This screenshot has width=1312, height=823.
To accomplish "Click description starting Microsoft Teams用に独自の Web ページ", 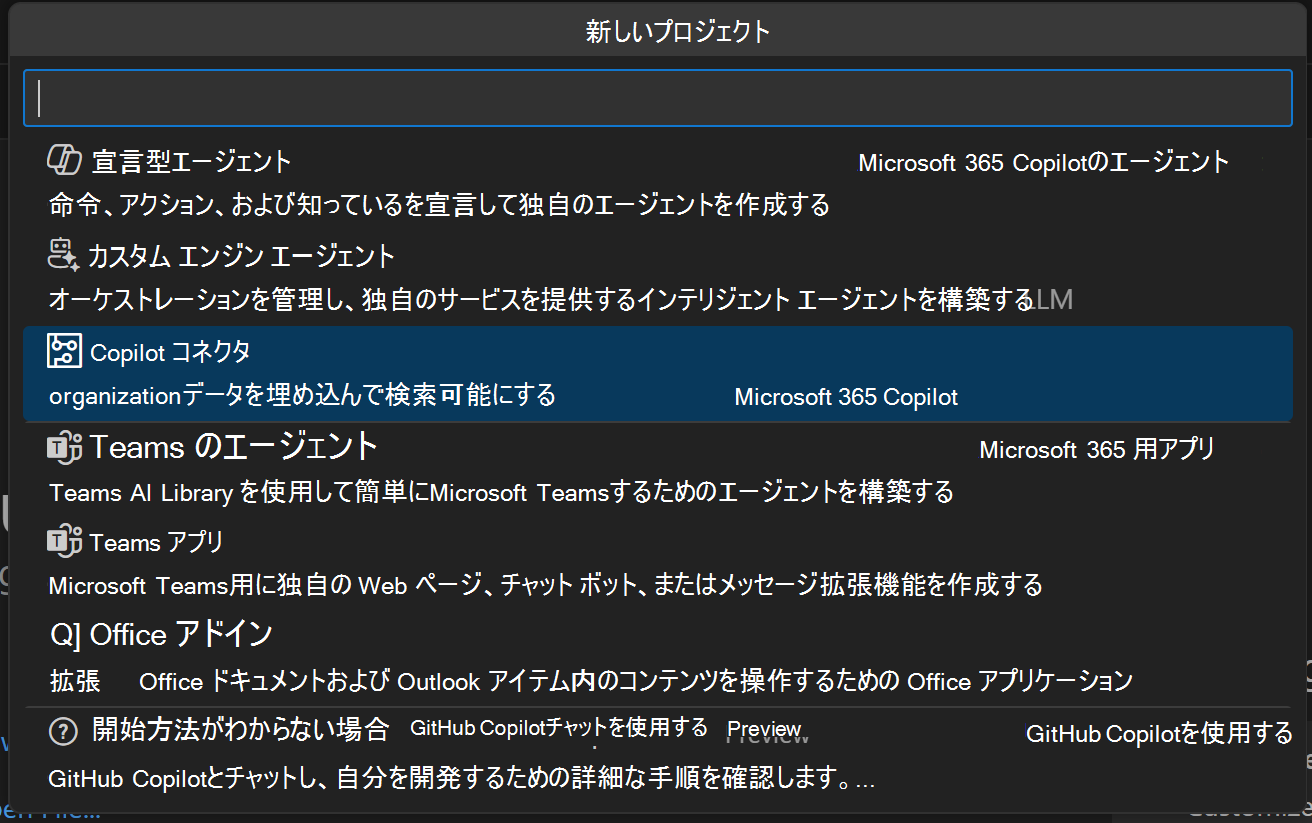I will pyautogui.click(x=546, y=585).
